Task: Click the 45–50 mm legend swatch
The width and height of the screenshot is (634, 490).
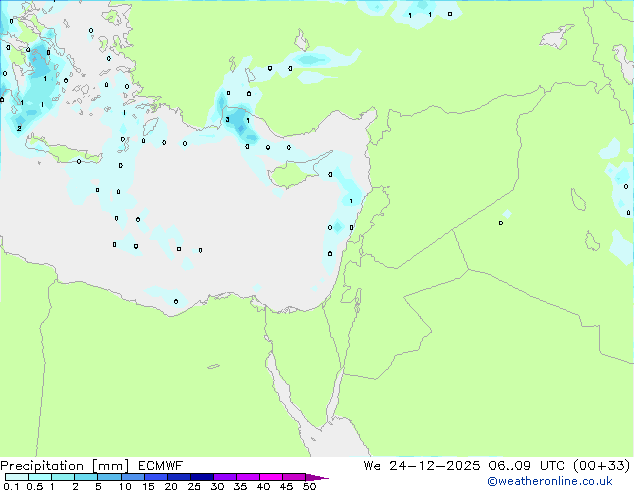Action: pyautogui.click(x=294, y=477)
